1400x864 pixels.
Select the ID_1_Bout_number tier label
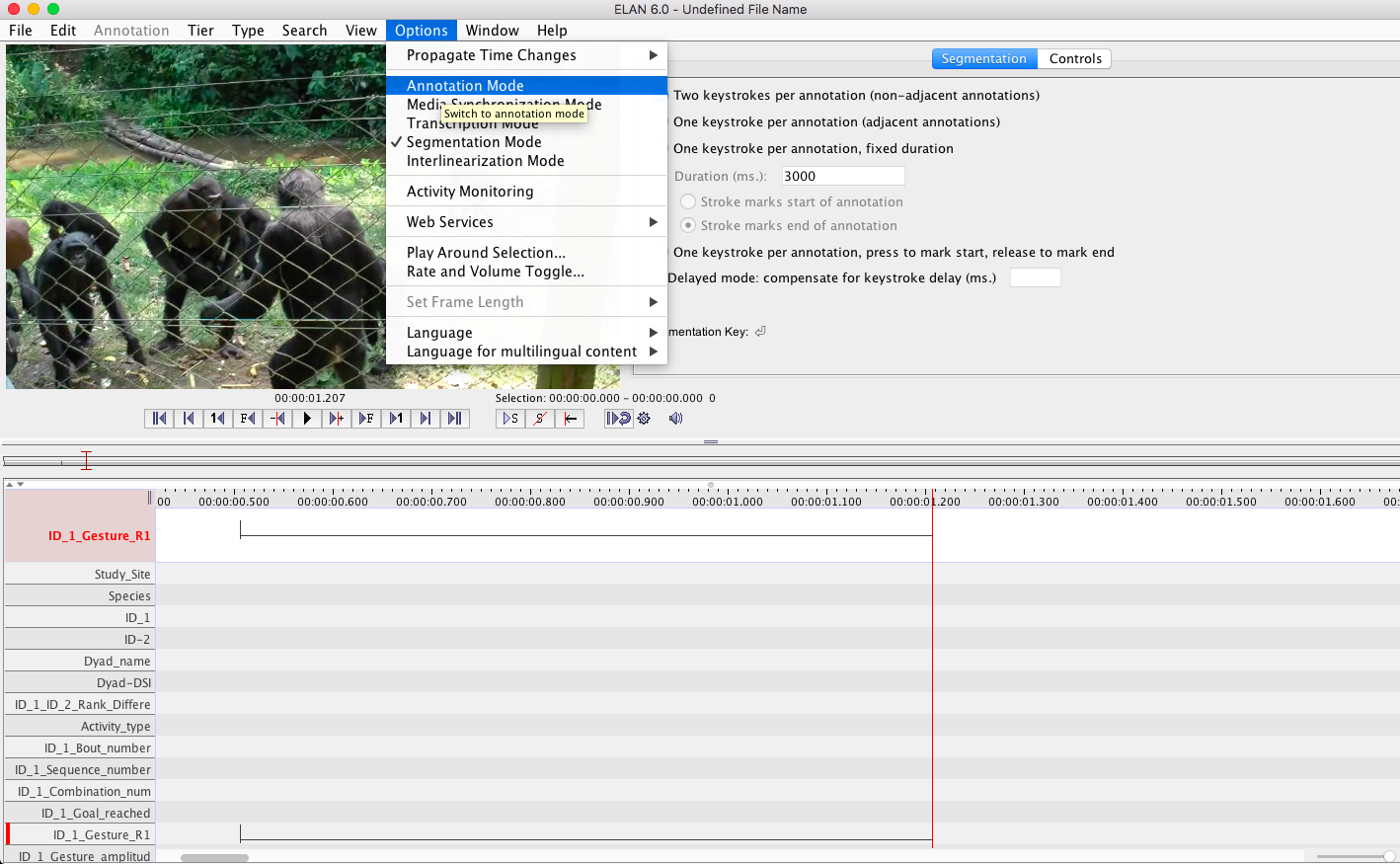coord(97,747)
